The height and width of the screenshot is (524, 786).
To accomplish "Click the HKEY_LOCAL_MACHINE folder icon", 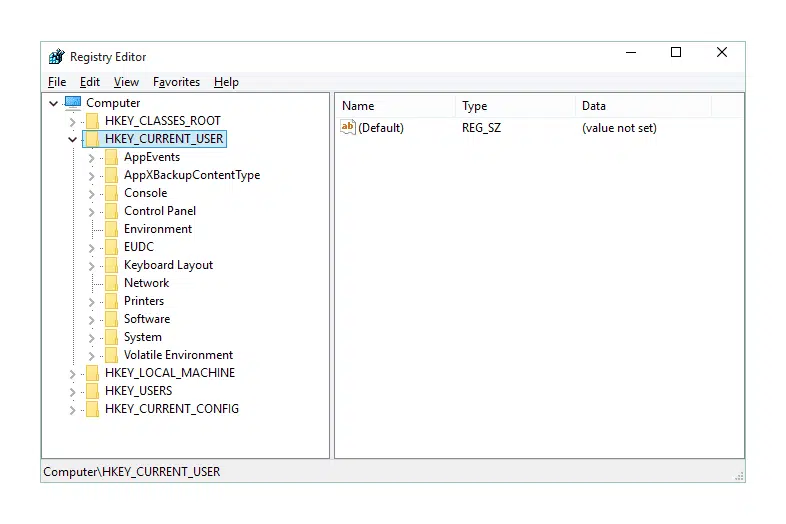I will [92, 373].
